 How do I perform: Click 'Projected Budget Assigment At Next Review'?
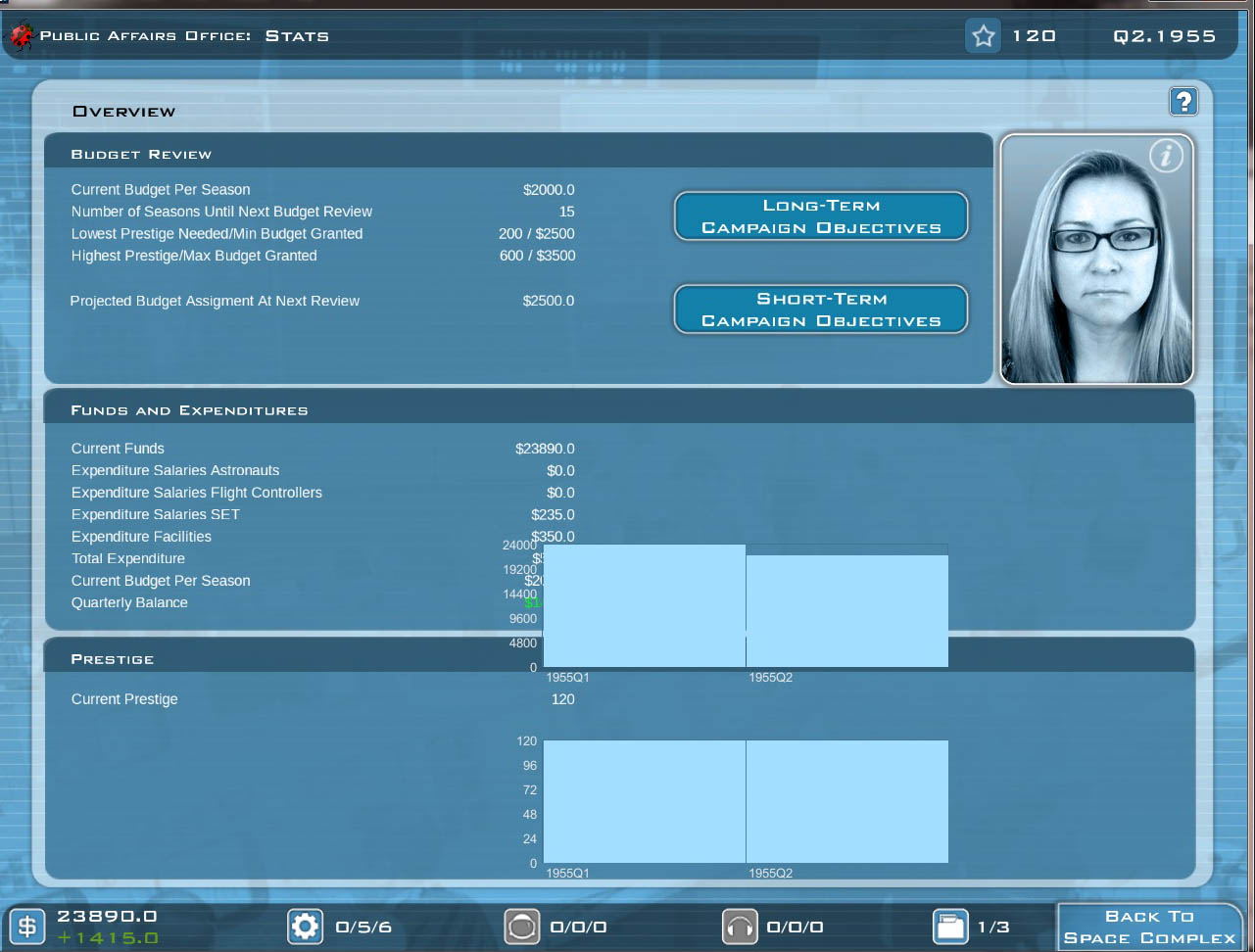(215, 301)
